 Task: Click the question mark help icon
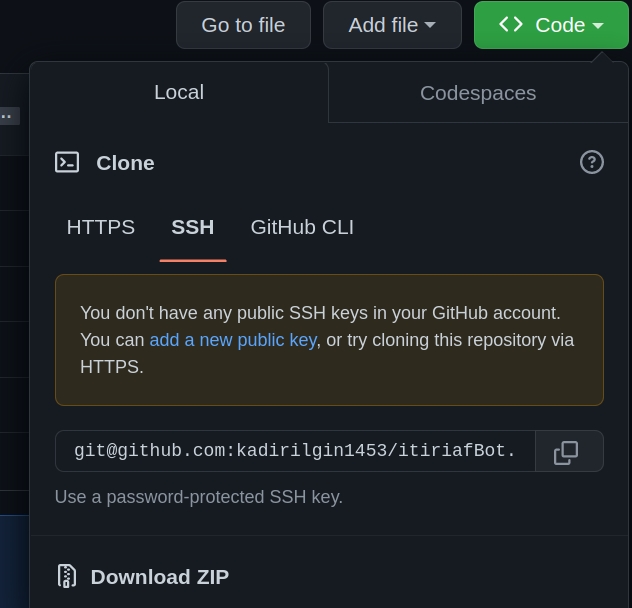(592, 162)
